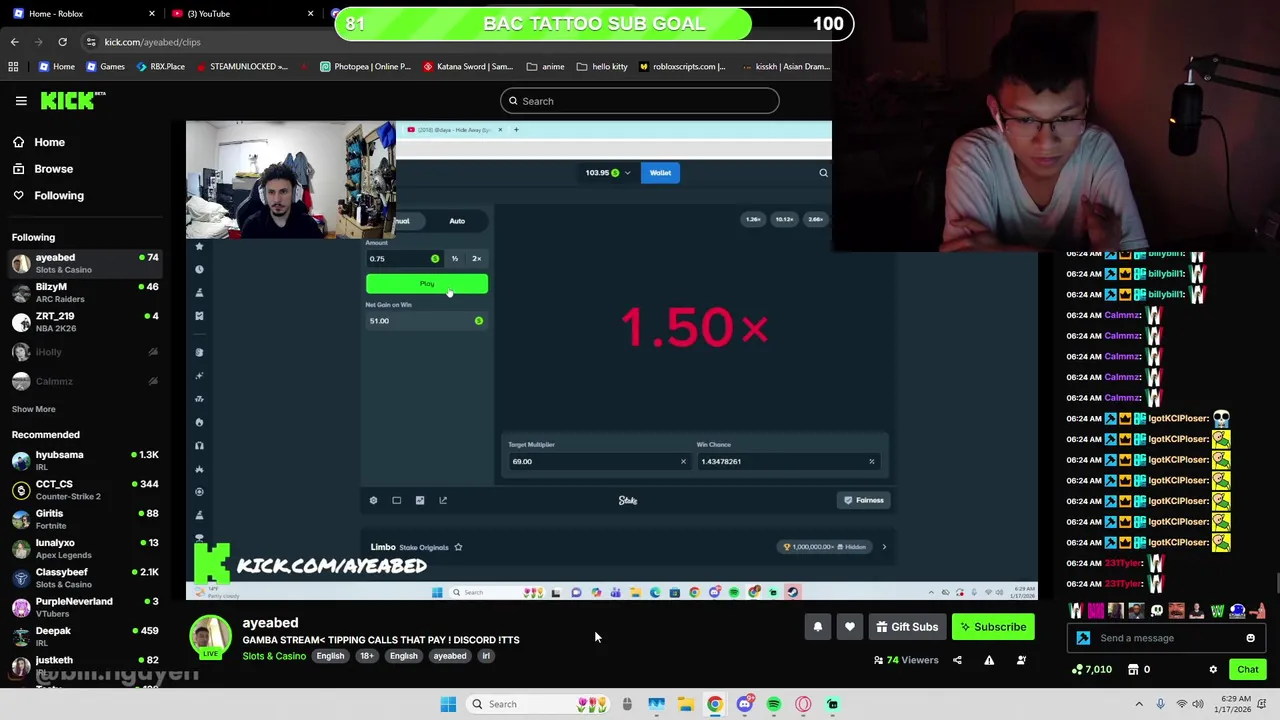Open ayeabed channel in Following list
This screenshot has width=1280, height=720.
[86, 263]
